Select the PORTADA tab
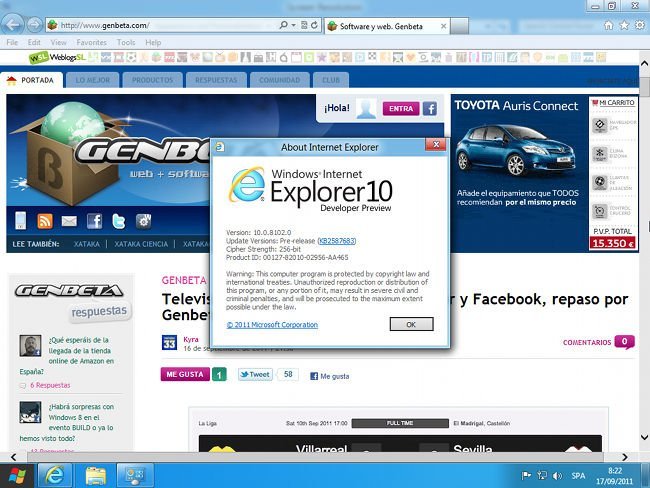The image size is (650, 488). 32,80
